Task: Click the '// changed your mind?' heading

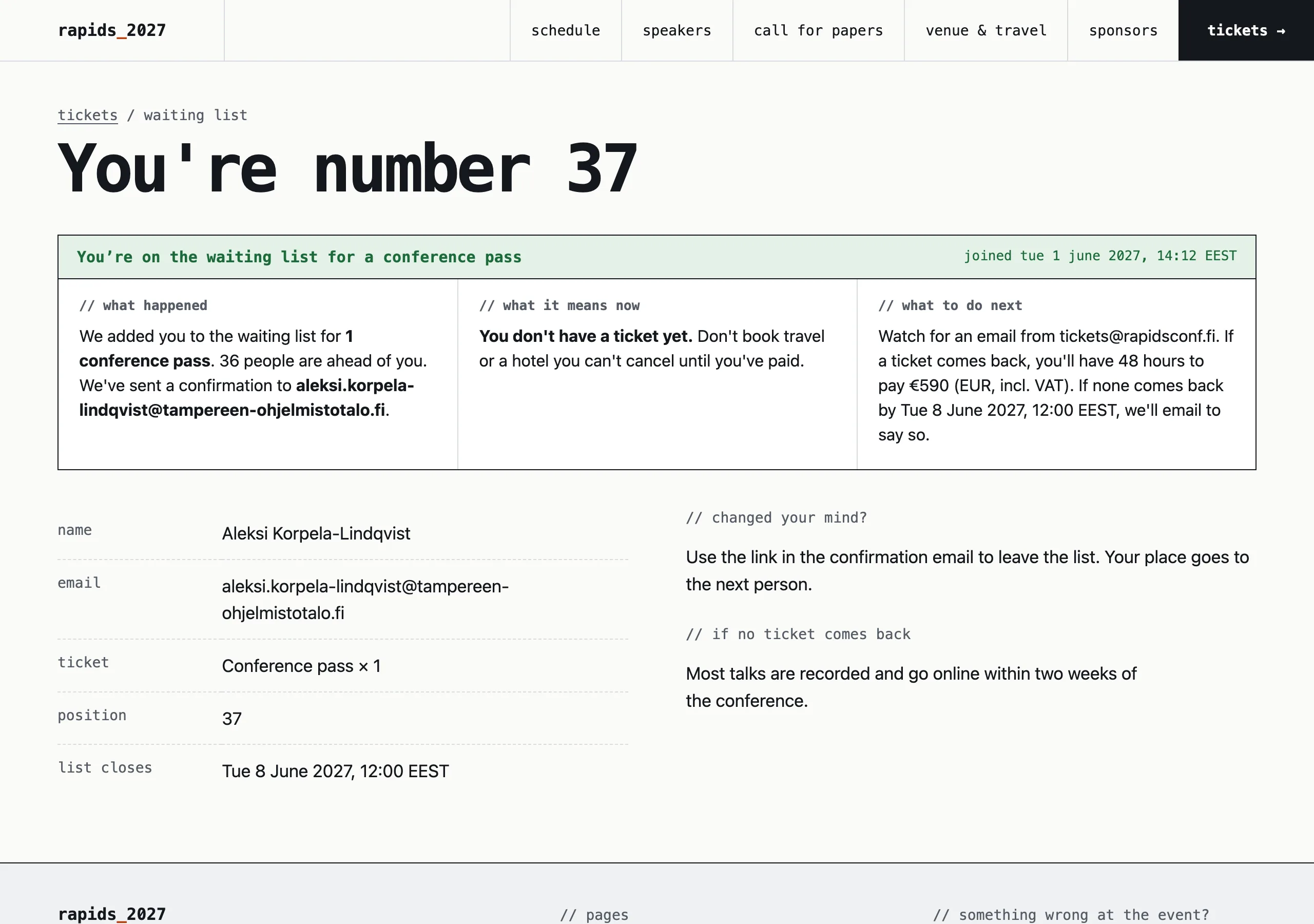Action: [777, 517]
